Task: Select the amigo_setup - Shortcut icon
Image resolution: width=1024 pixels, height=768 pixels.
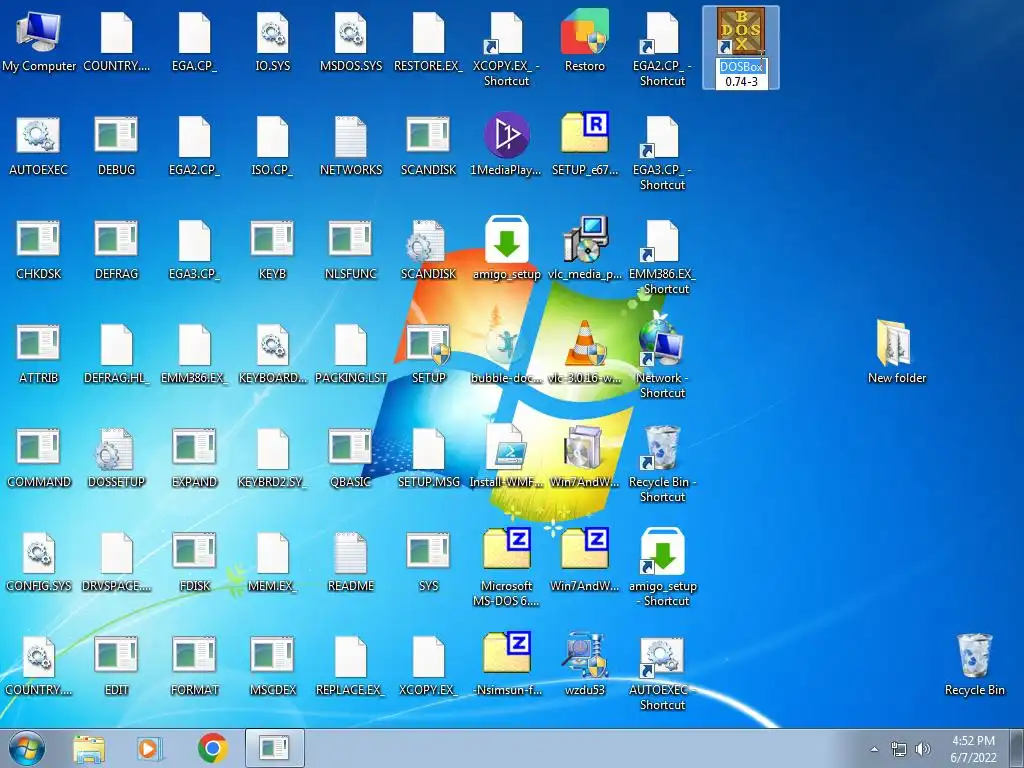Action: 662,551
